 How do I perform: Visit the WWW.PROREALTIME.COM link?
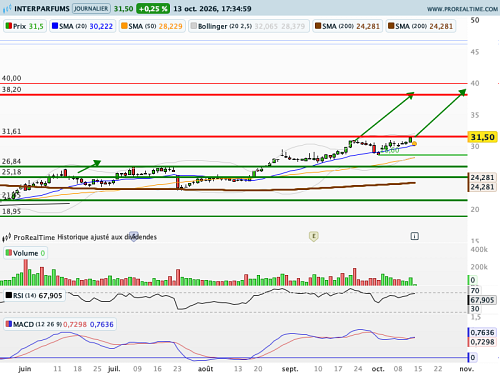[x=462, y=9]
